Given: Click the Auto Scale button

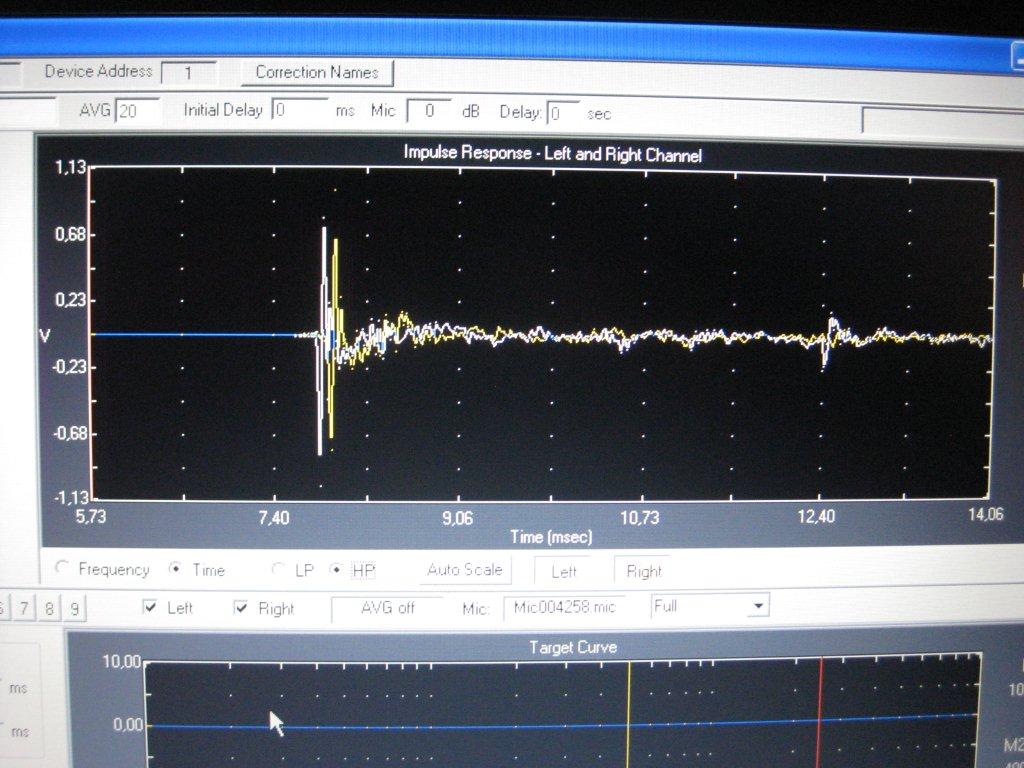Looking at the screenshot, I should coord(464,570).
